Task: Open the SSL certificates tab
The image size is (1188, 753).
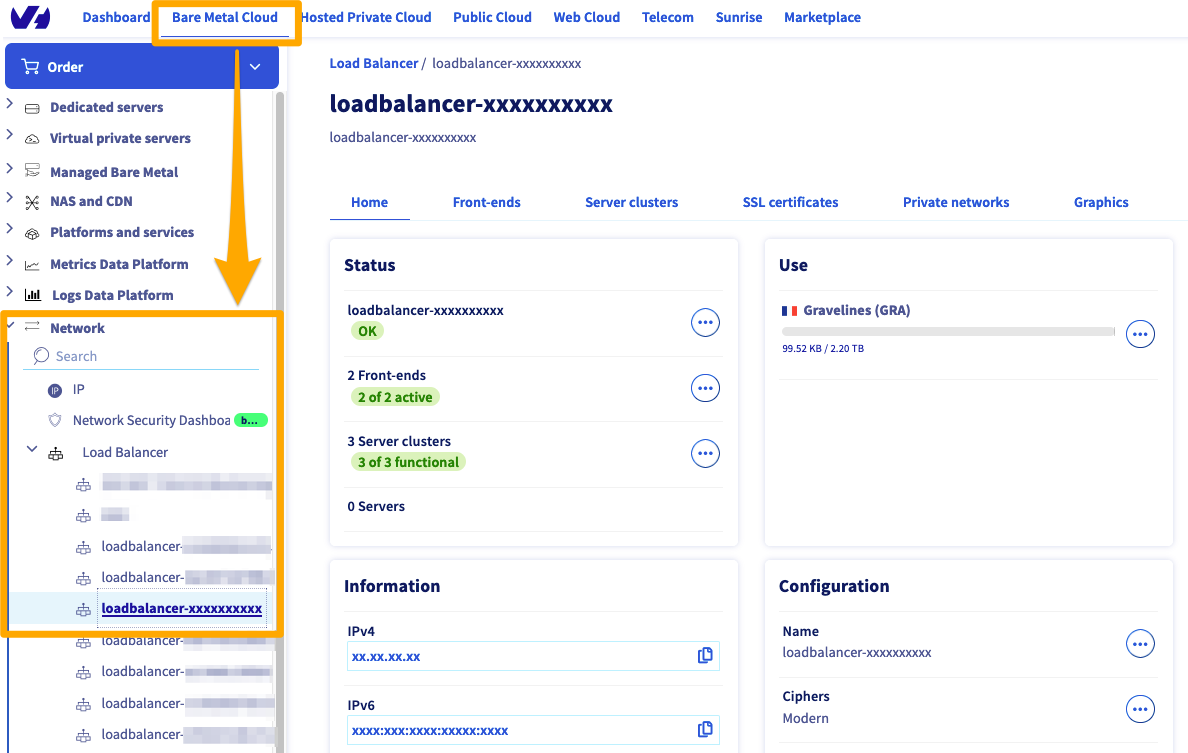Action: coord(790,202)
